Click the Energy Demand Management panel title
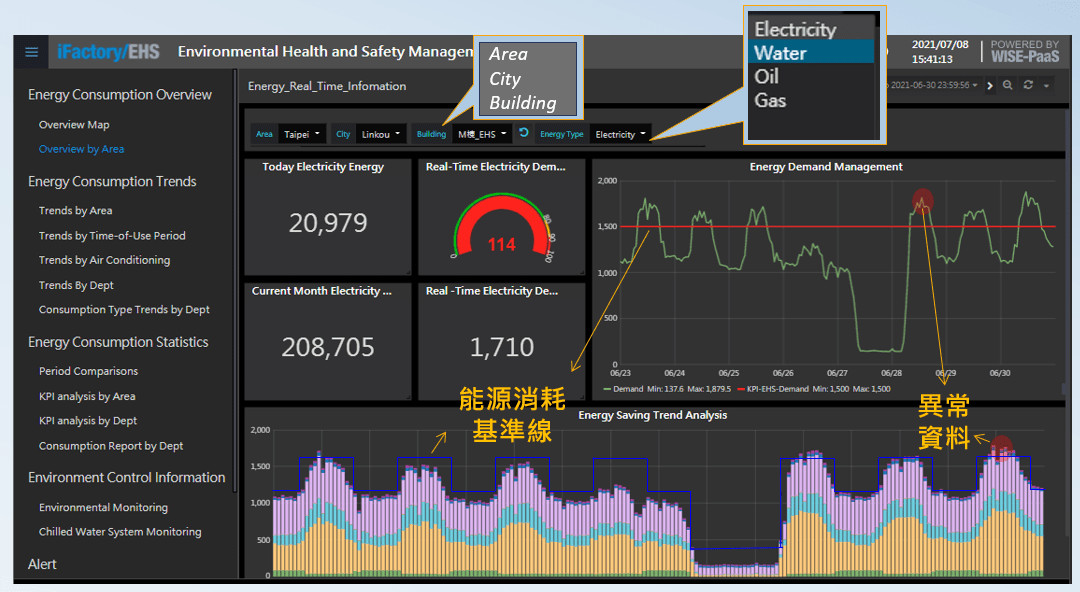The height and width of the screenshot is (592, 1080). (x=826, y=167)
